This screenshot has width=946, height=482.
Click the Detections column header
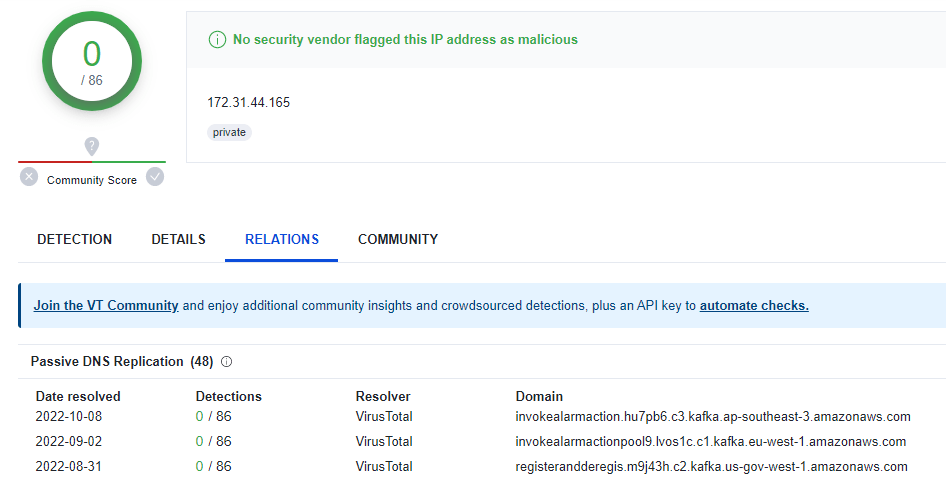click(x=229, y=396)
